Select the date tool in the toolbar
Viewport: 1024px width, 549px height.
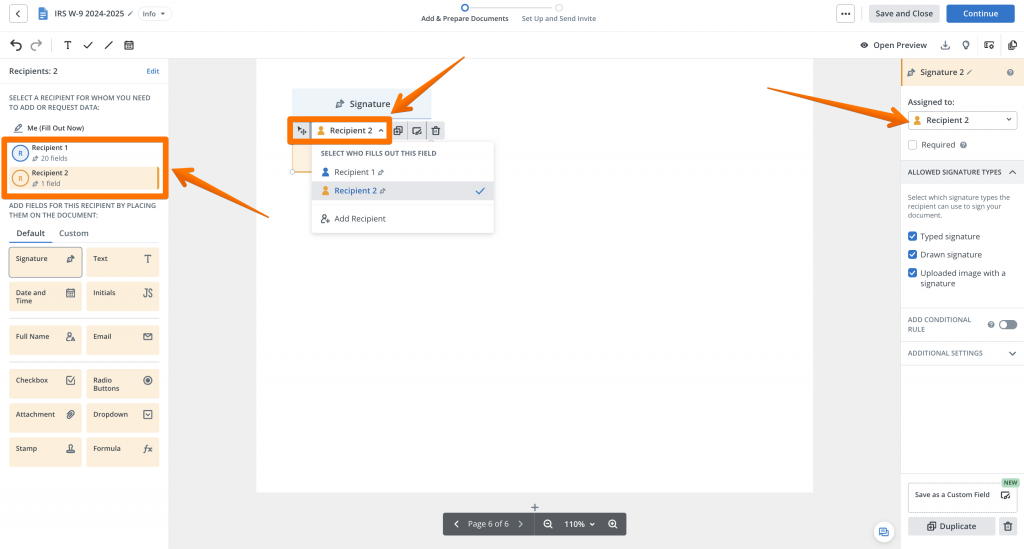[129, 45]
